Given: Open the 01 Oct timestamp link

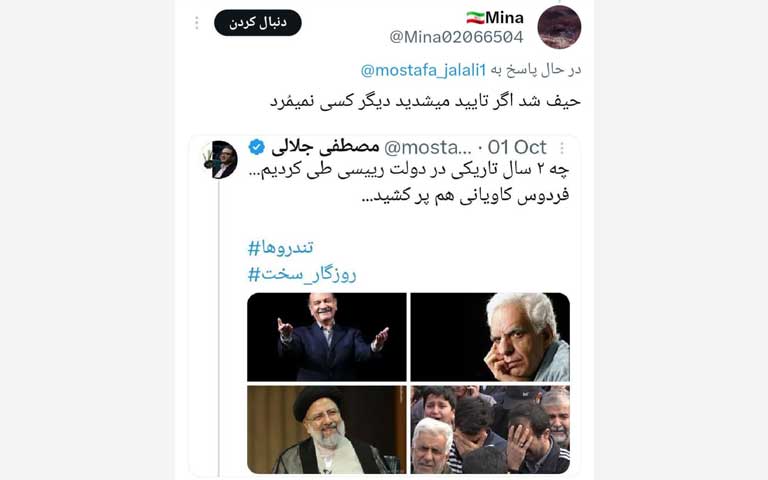Looking at the screenshot, I should 517,147.
